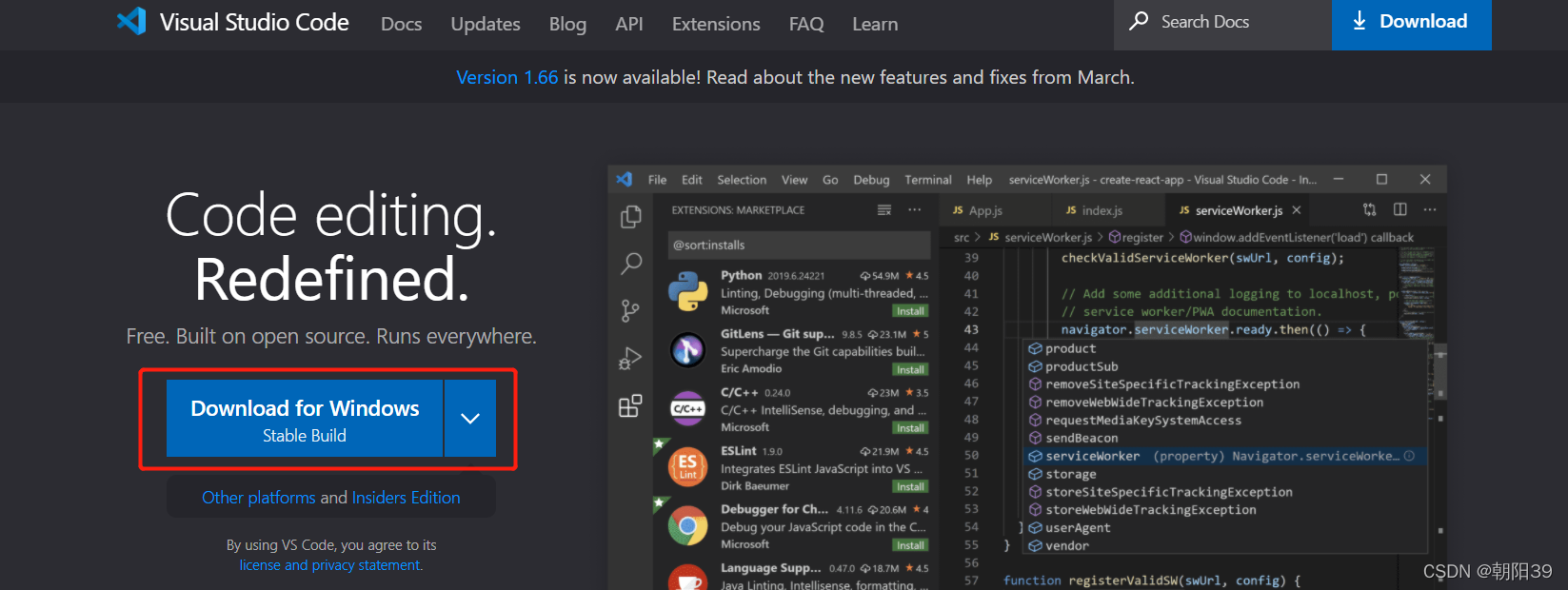The height and width of the screenshot is (590, 1568).
Task: Open the Debug menu in the editor
Action: pyautogui.click(x=871, y=180)
